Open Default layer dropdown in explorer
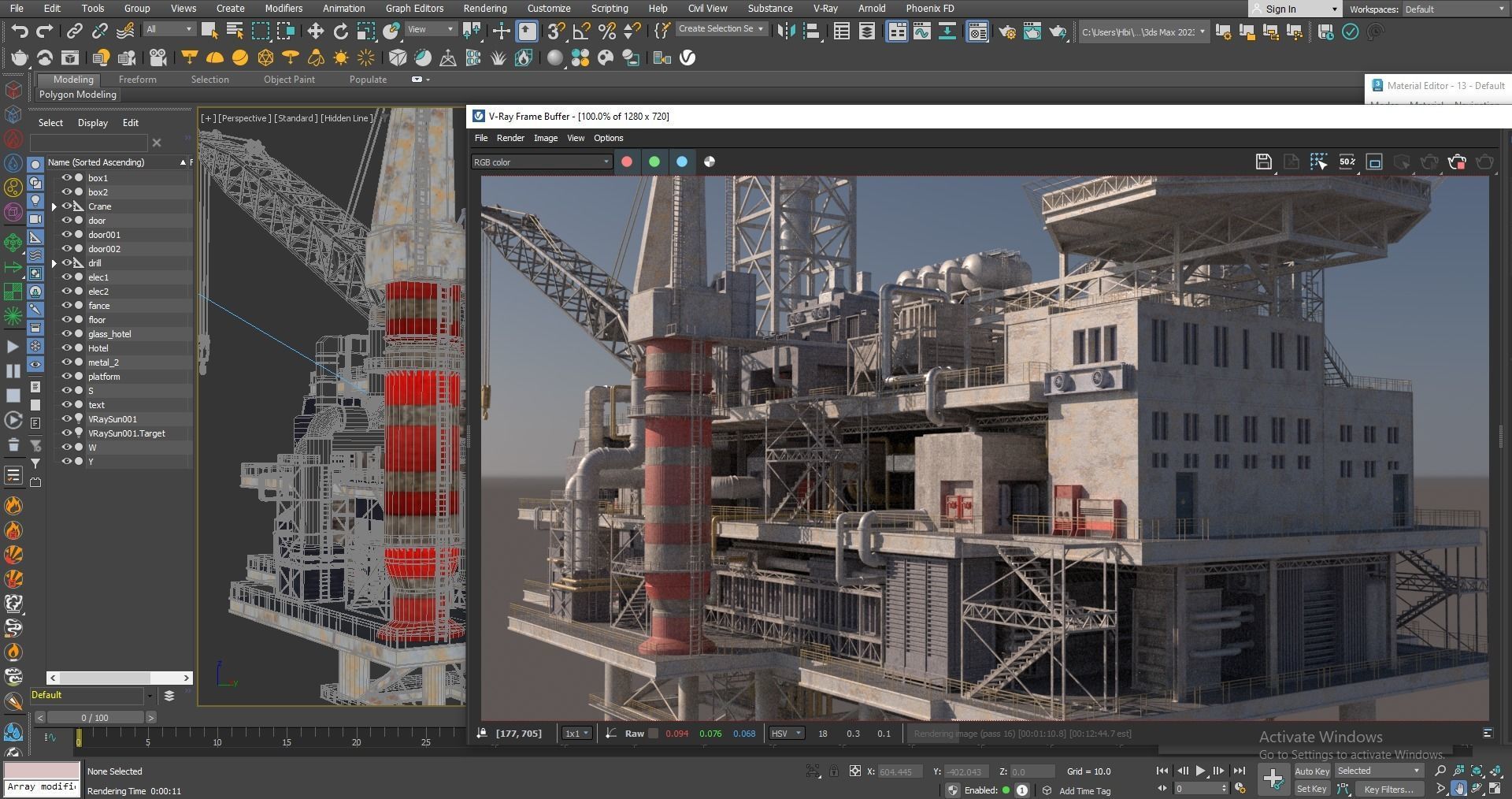The width and height of the screenshot is (1512, 799). 92,695
